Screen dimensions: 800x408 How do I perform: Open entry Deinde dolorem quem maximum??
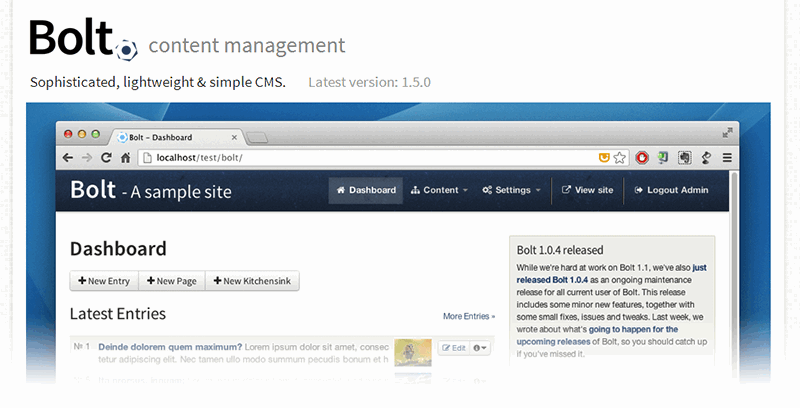point(170,347)
